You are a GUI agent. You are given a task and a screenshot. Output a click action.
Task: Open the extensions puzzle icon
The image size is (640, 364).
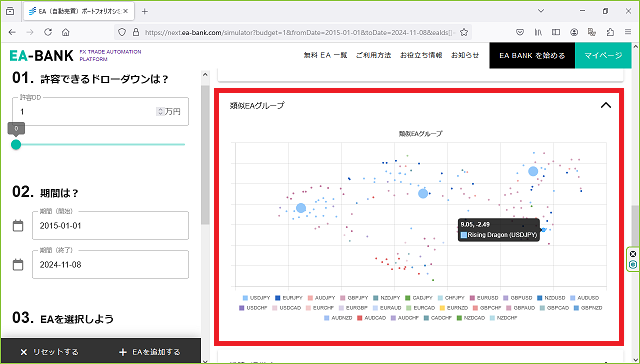point(610,32)
